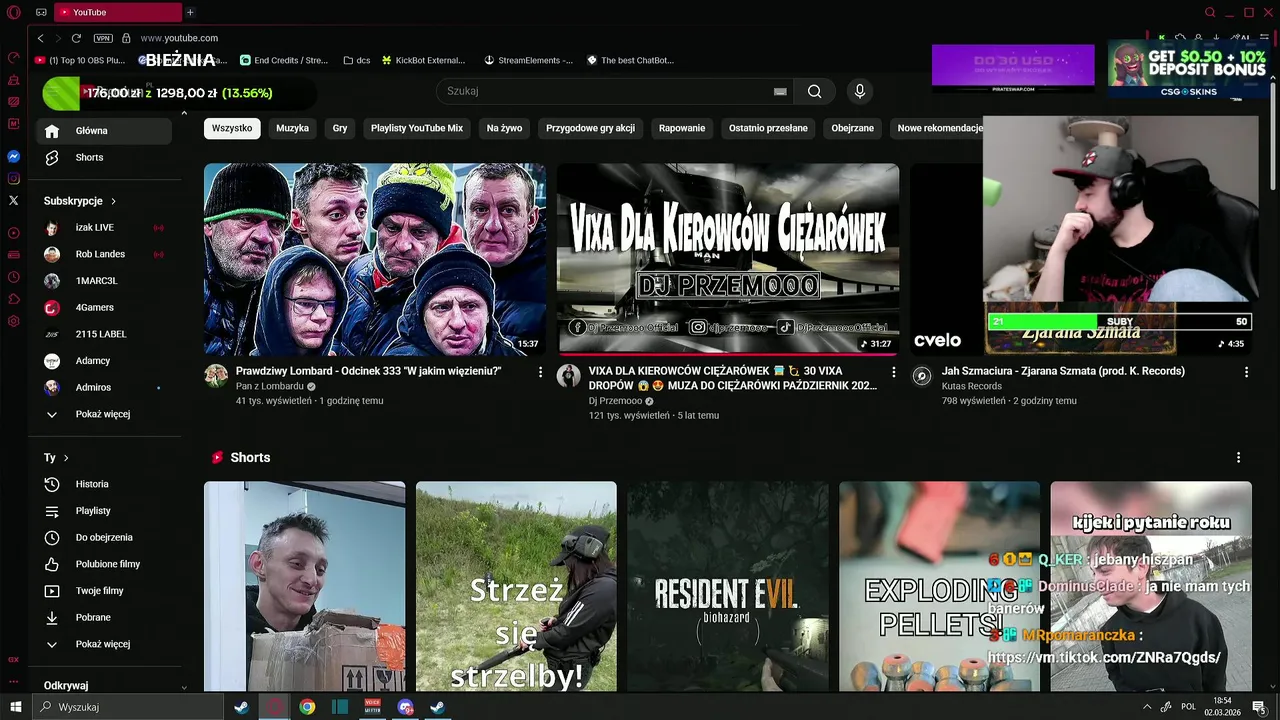Expand the Subskrypcje section chevron
This screenshot has height=720, width=1280.
[x=113, y=201]
